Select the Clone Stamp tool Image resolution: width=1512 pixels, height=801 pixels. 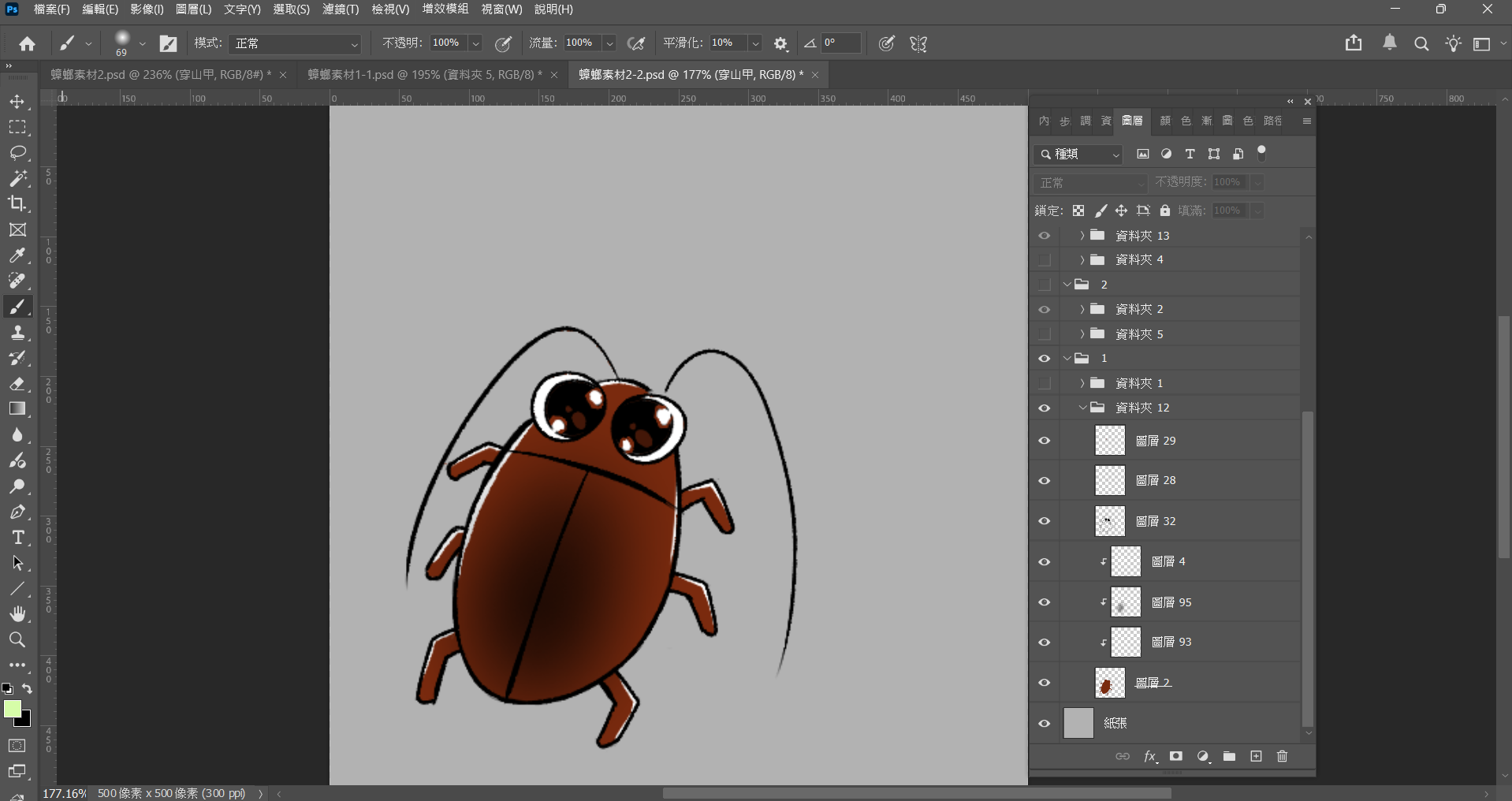17,333
